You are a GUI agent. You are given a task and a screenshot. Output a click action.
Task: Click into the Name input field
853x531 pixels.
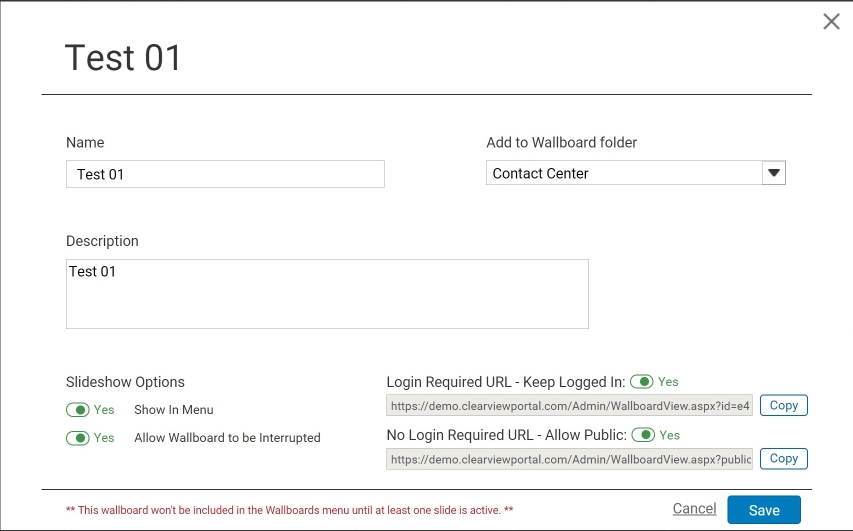point(225,174)
